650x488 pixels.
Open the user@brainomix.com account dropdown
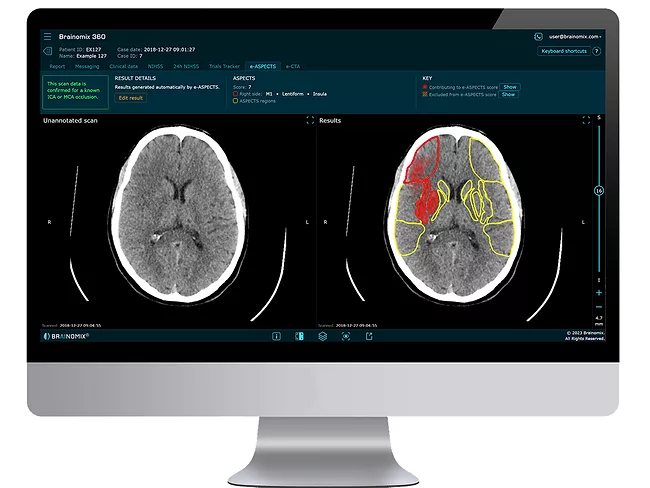(x=575, y=37)
